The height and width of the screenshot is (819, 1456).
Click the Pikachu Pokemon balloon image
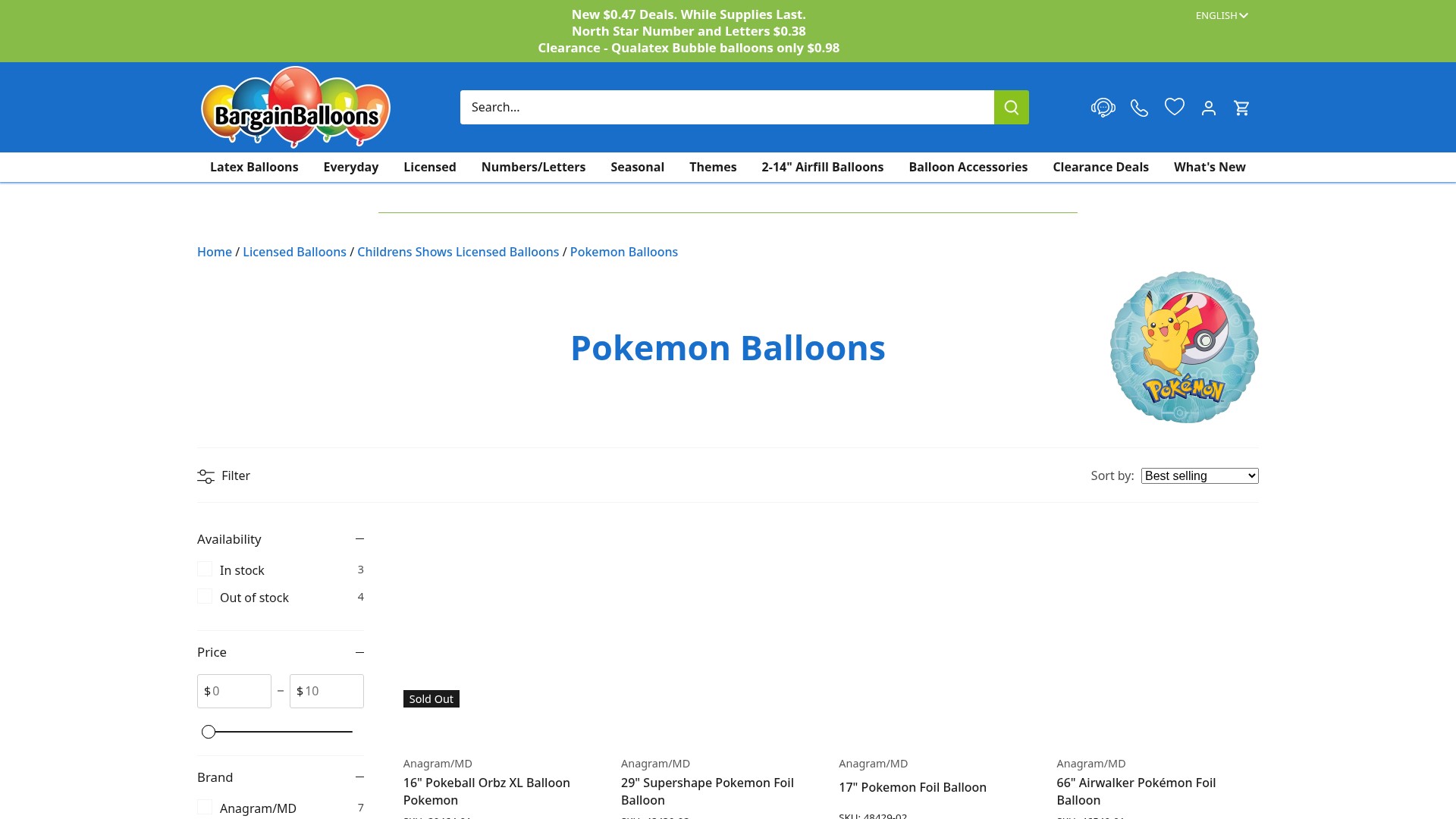coord(1184,347)
